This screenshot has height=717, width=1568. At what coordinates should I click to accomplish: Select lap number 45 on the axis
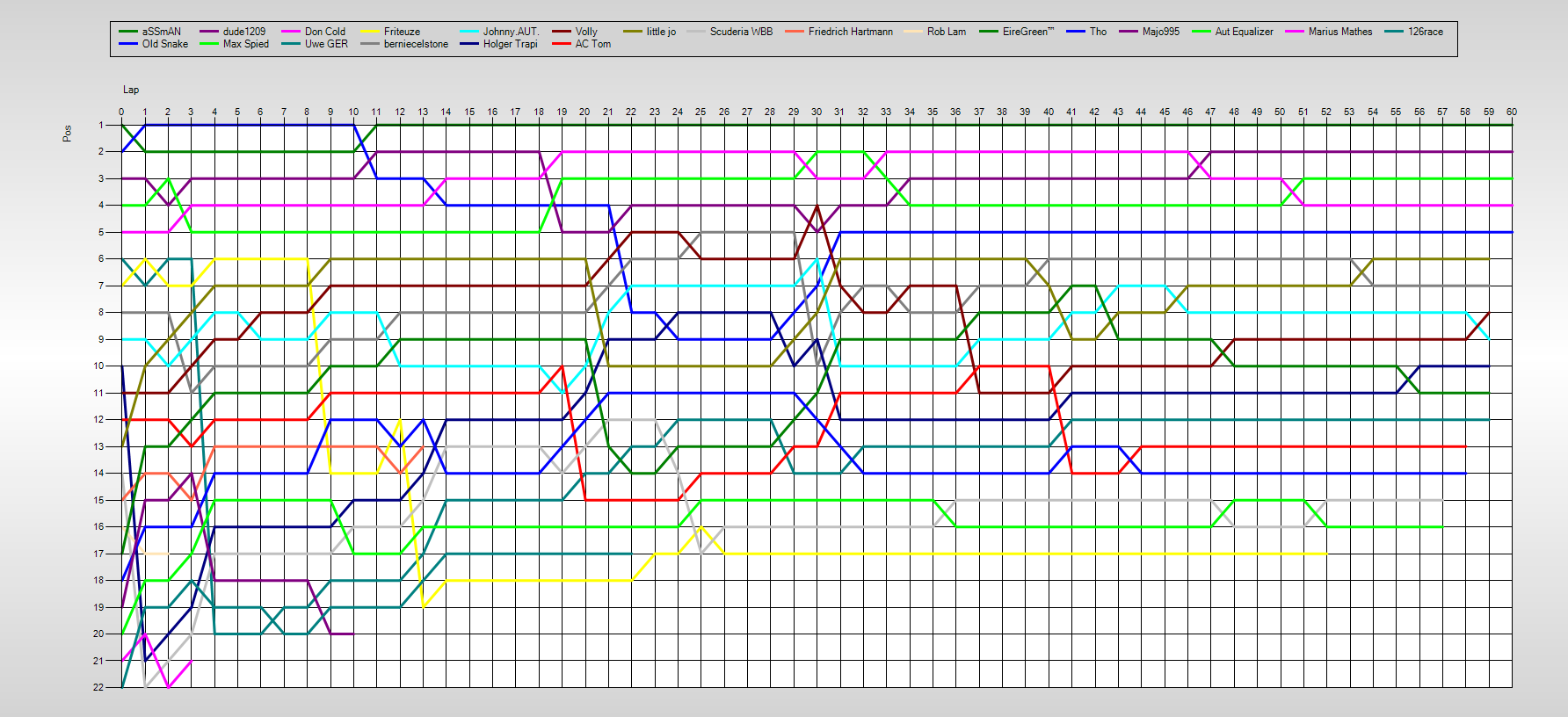point(1165,112)
